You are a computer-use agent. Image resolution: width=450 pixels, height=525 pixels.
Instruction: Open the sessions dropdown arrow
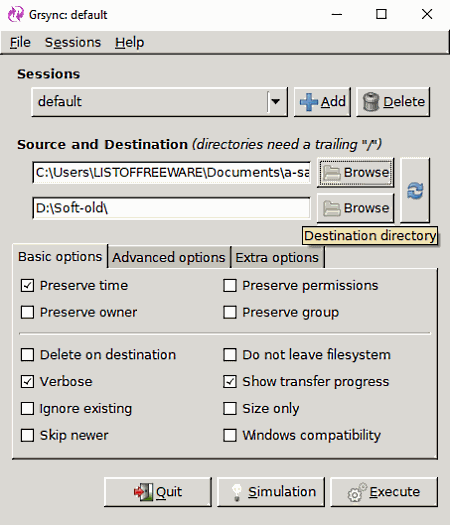276,102
